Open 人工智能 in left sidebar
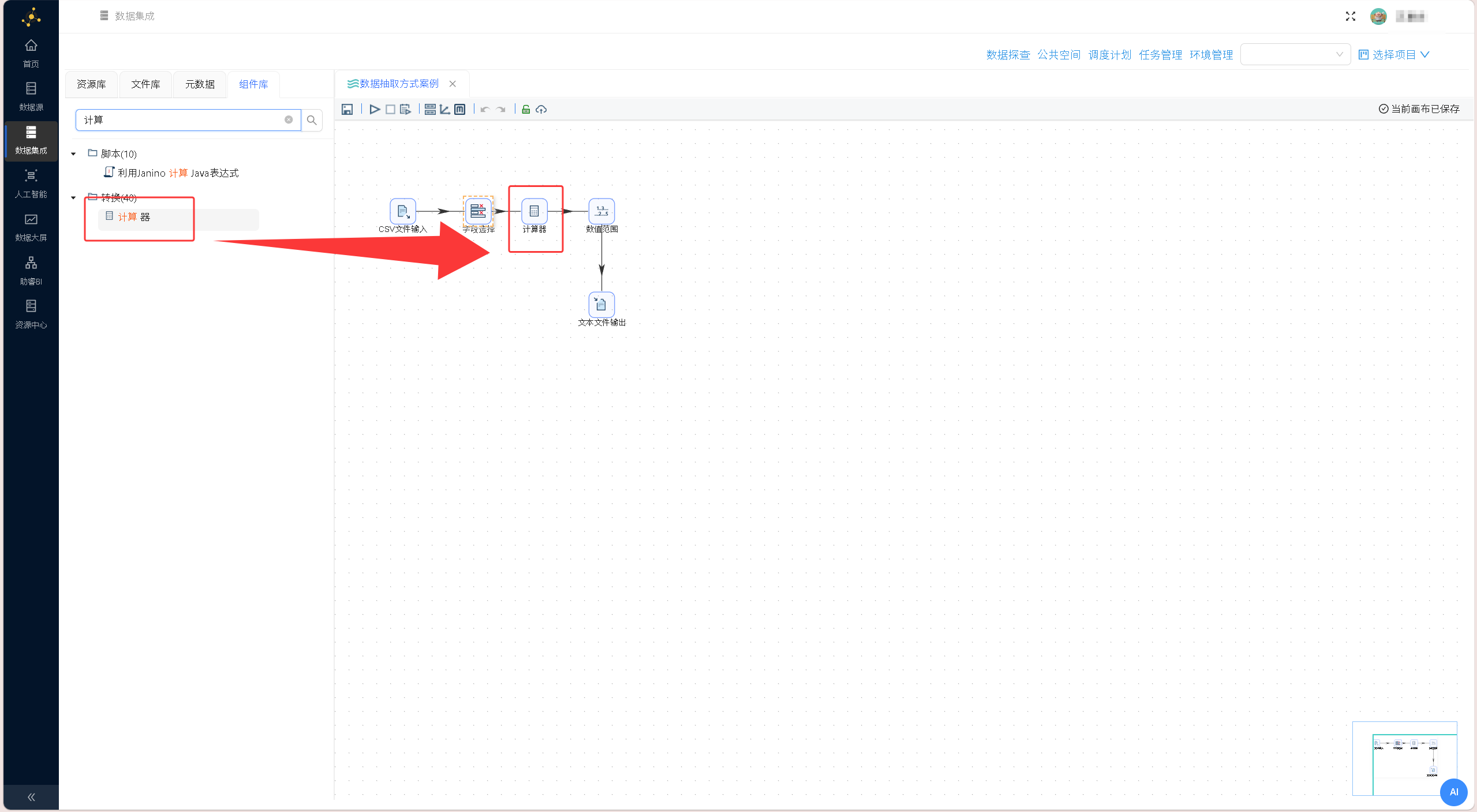1477x812 pixels. (31, 184)
